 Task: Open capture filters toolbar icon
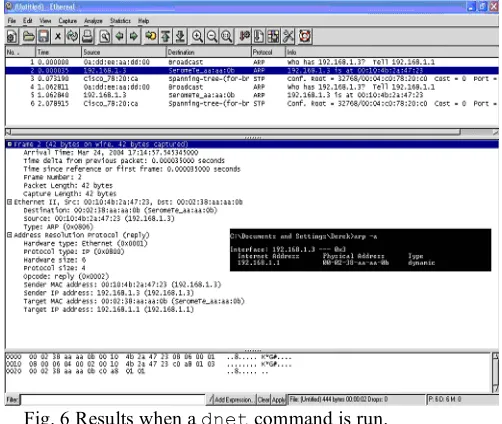[244, 36]
